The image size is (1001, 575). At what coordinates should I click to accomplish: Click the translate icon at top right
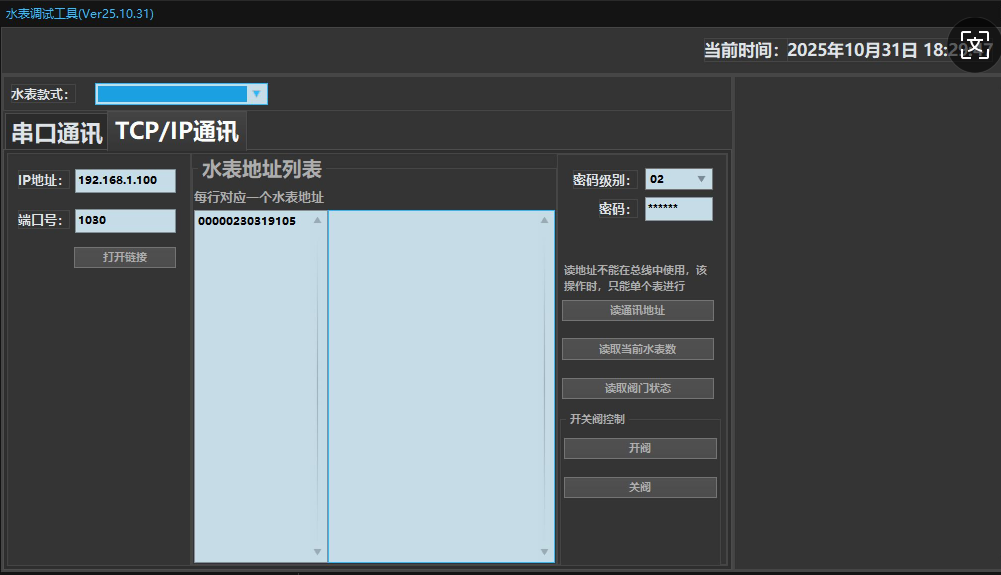pyautogui.click(x=974, y=45)
